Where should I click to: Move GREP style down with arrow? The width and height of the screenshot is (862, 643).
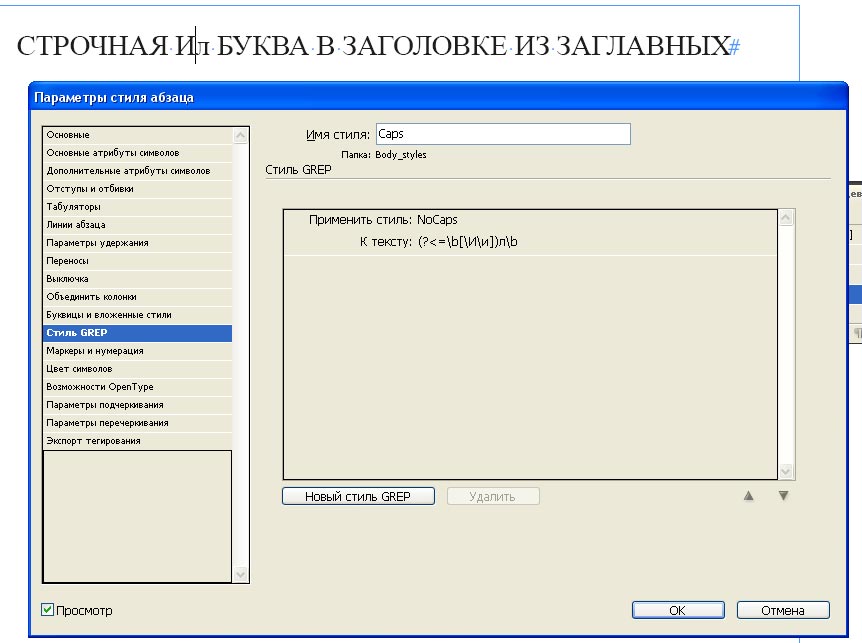[783, 496]
